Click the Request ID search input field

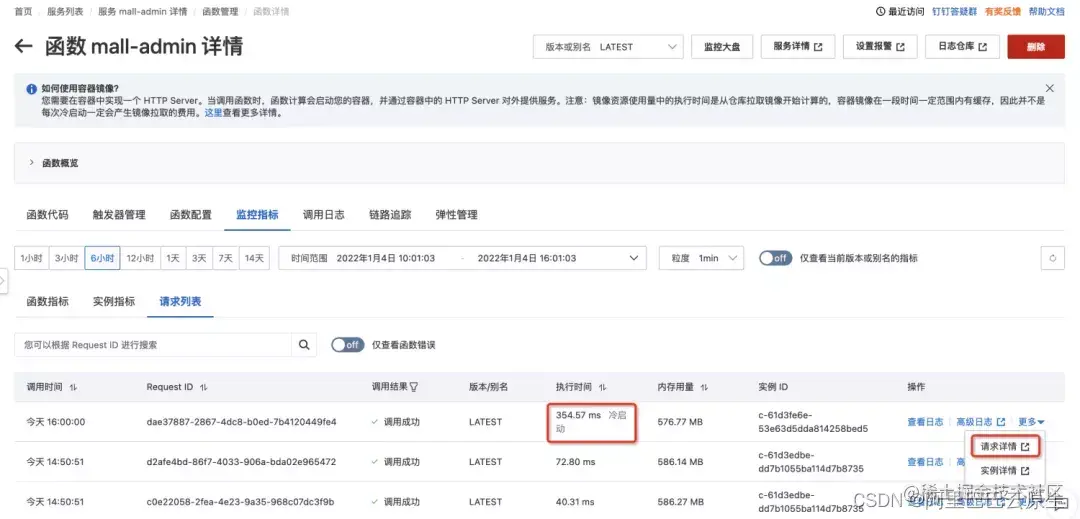tap(152, 345)
